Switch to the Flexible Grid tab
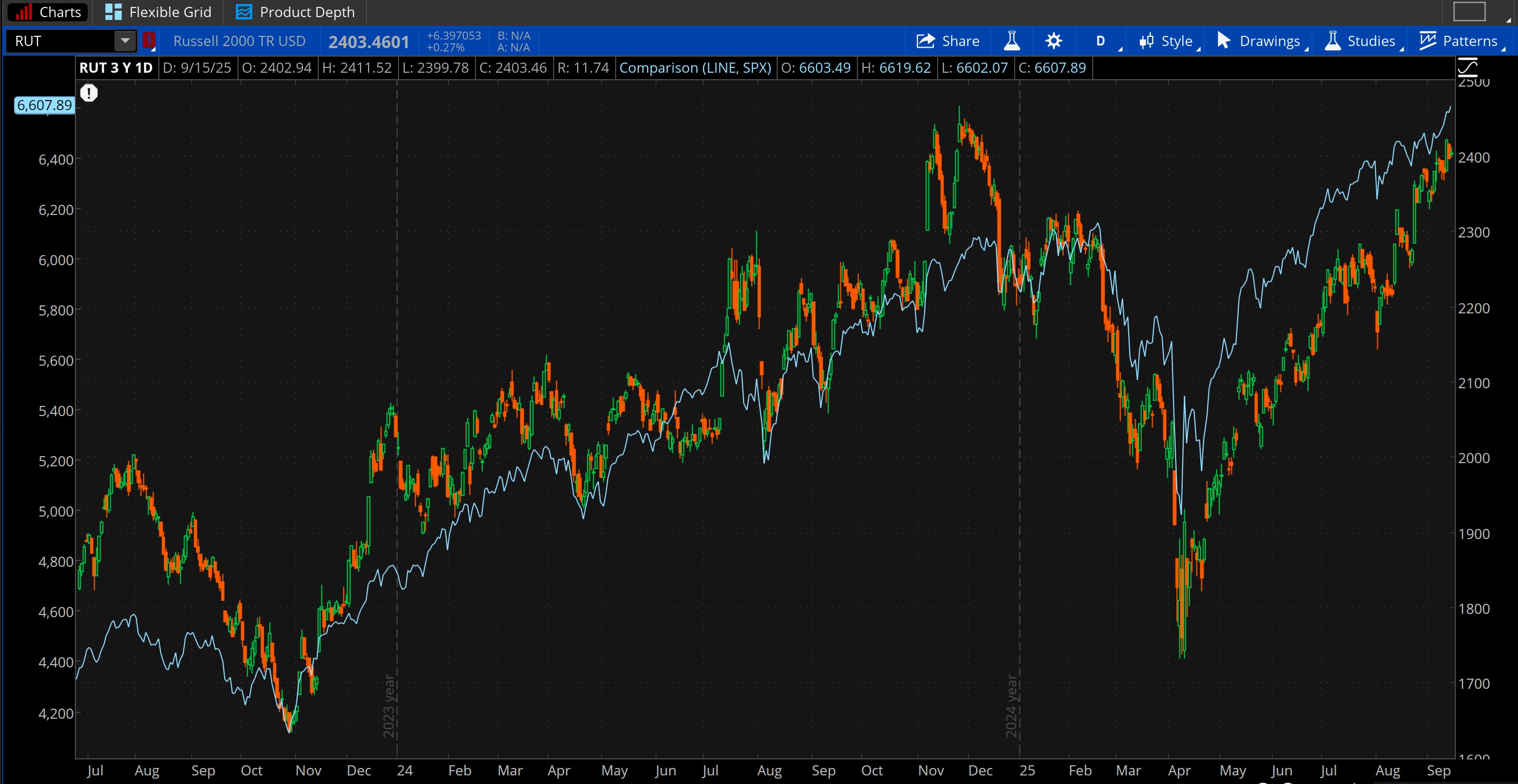The width and height of the screenshot is (1518, 784). (158, 12)
